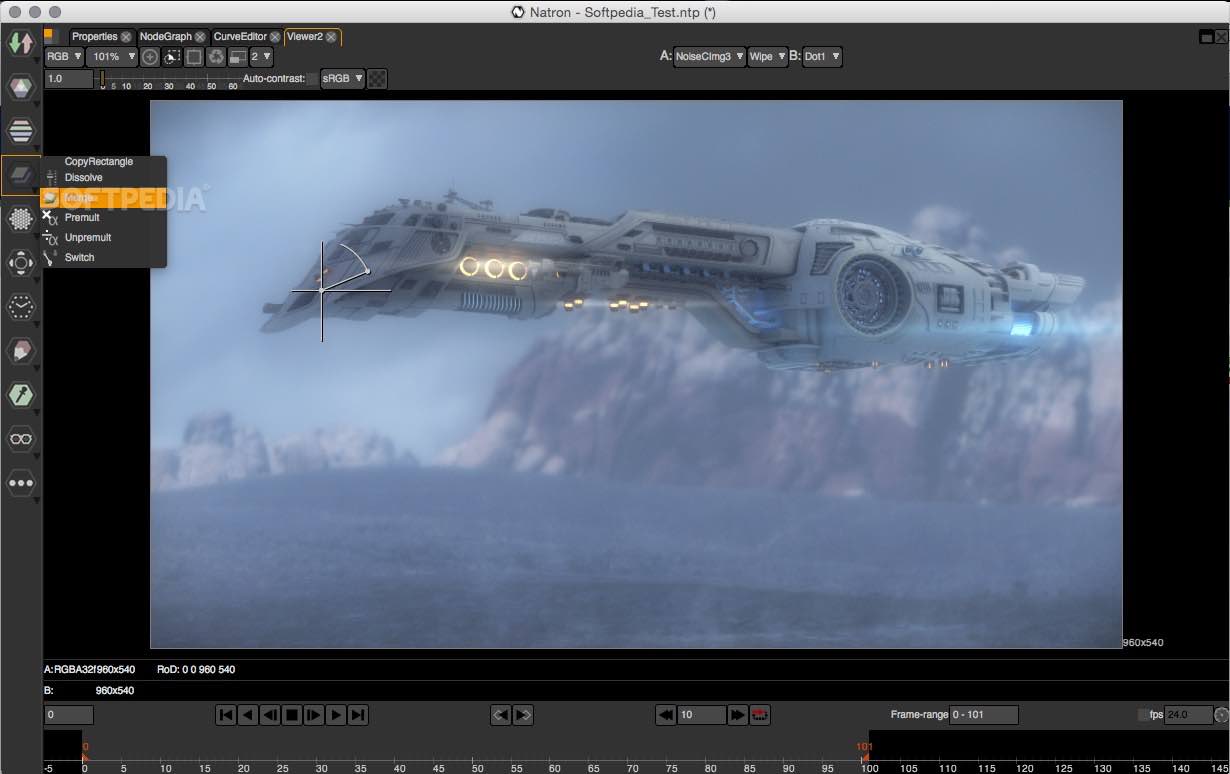Screen dimensions: 1230x774
Task: Open the Color nodes toolbar icon
Action: pos(21,87)
